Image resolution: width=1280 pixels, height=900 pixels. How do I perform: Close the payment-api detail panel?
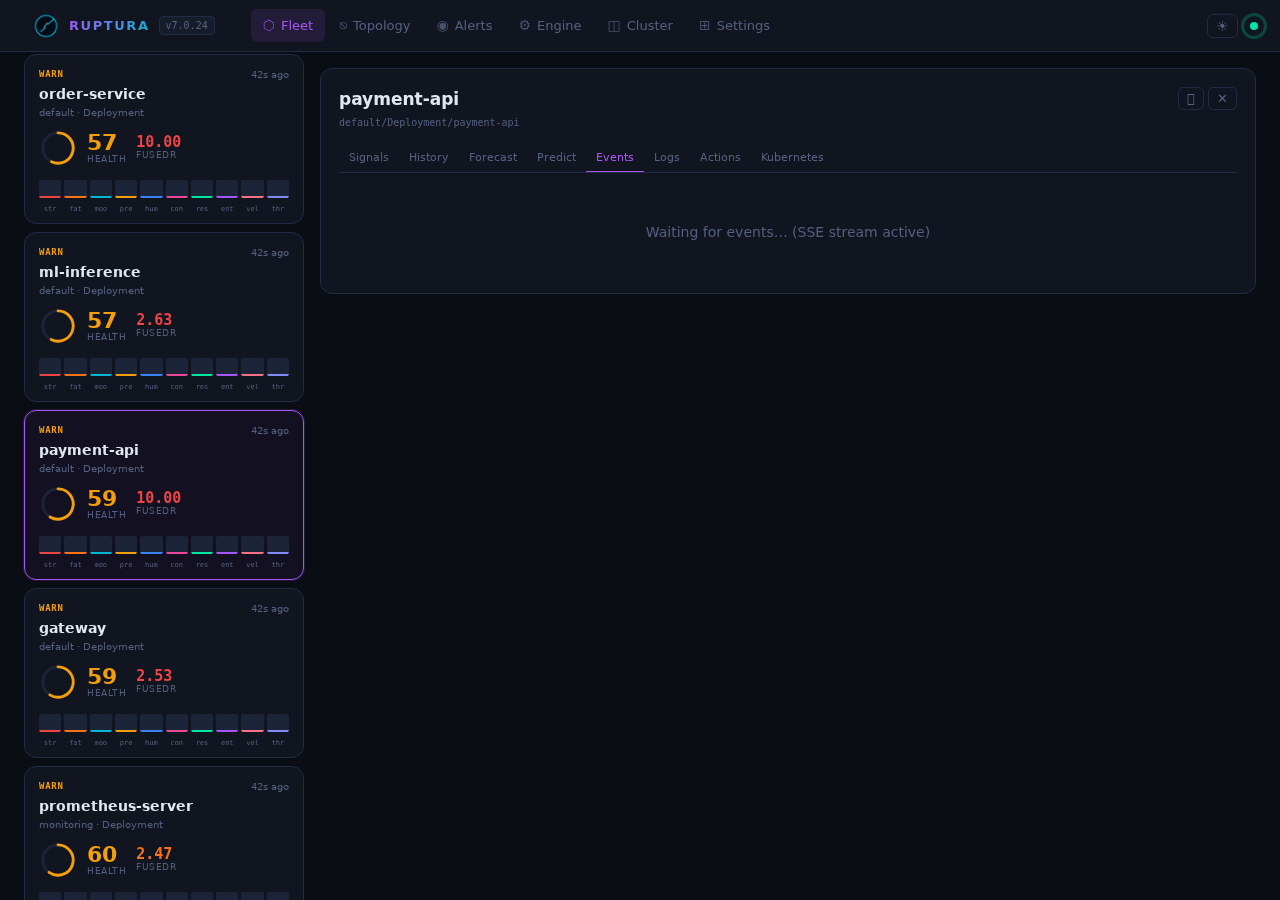(x=1222, y=98)
